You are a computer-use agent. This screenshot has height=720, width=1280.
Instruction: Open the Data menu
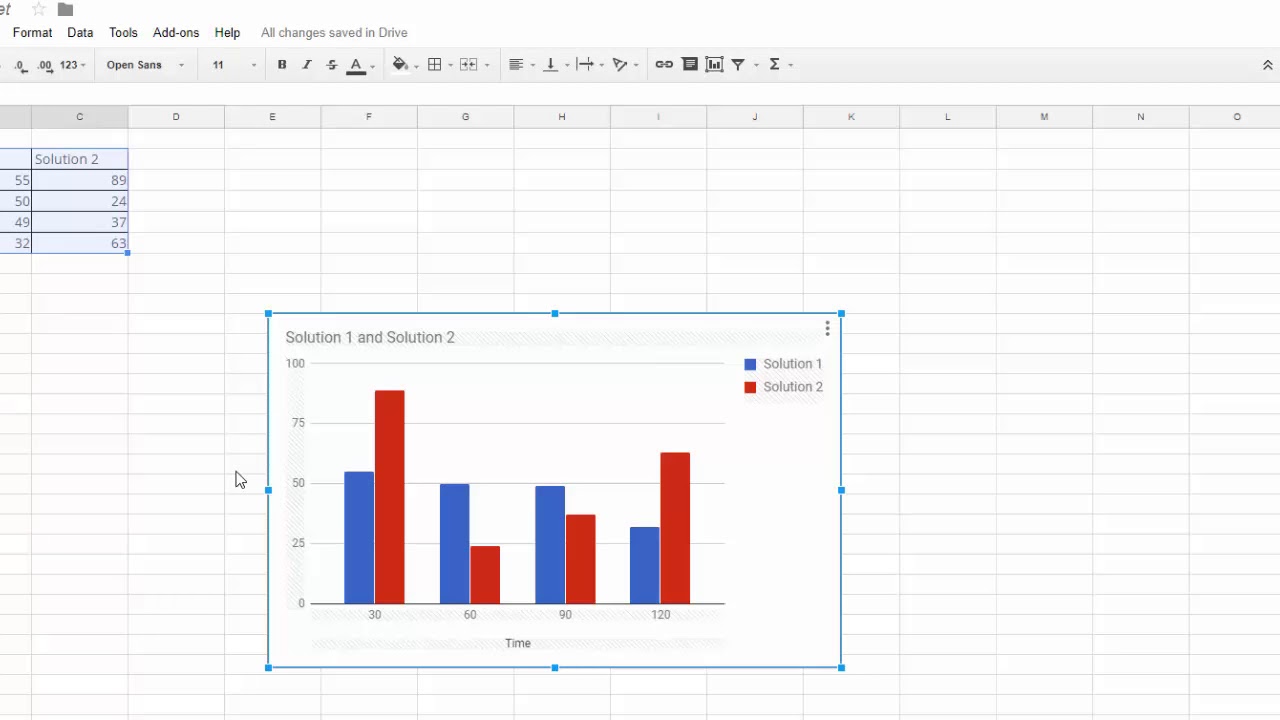(x=80, y=33)
